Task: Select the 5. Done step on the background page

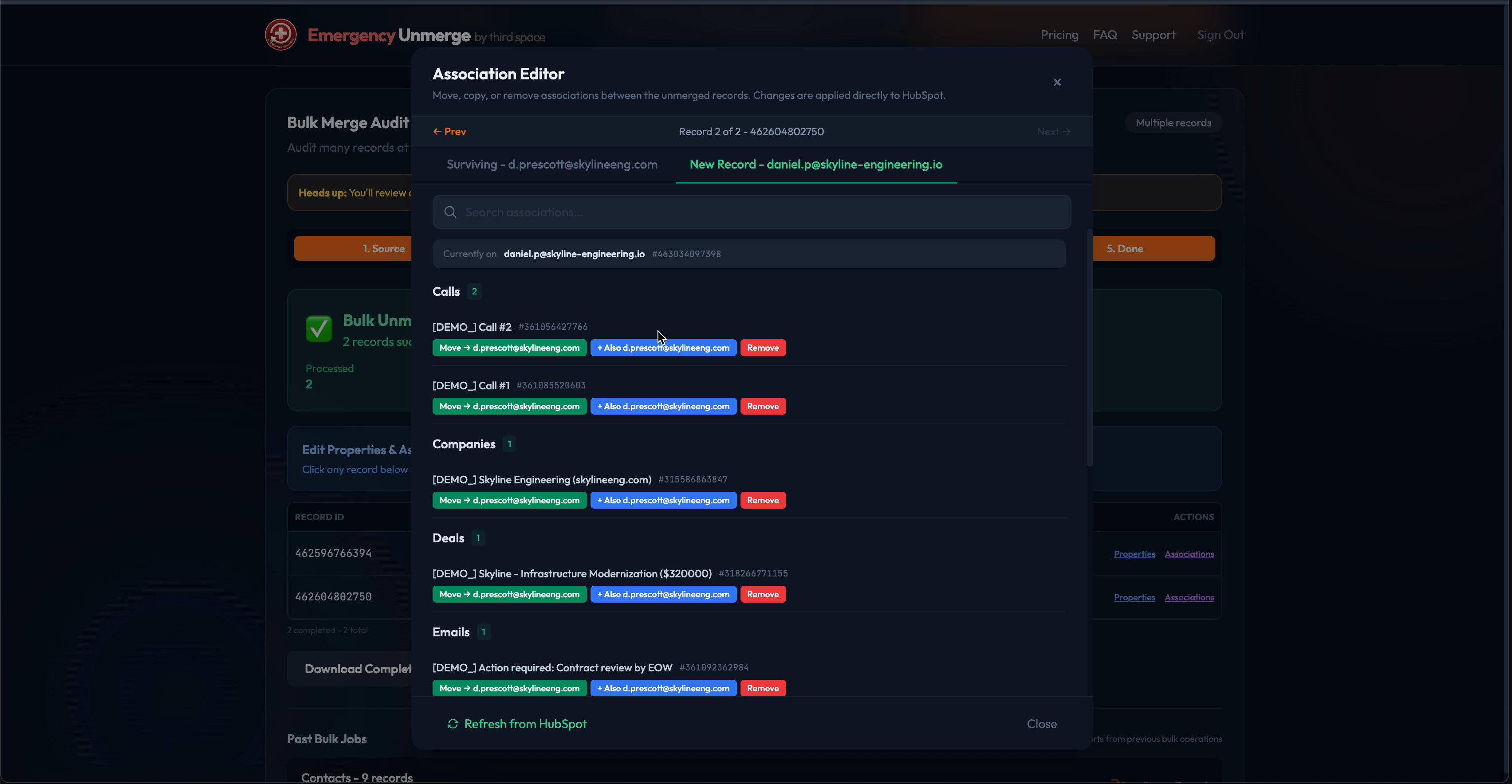Action: point(1154,248)
